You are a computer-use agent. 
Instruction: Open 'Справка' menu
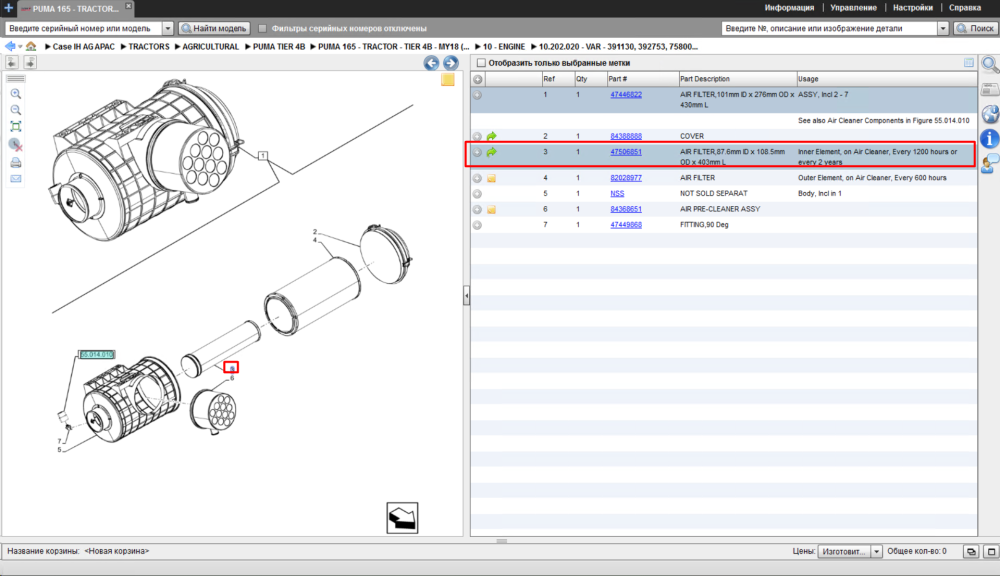click(x=965, y=8)
